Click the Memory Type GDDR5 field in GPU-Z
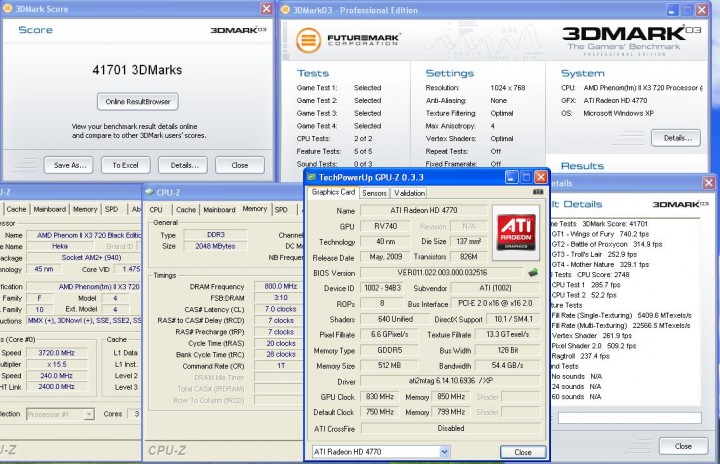Screen dimensions: 720x464 pos(389,350)
